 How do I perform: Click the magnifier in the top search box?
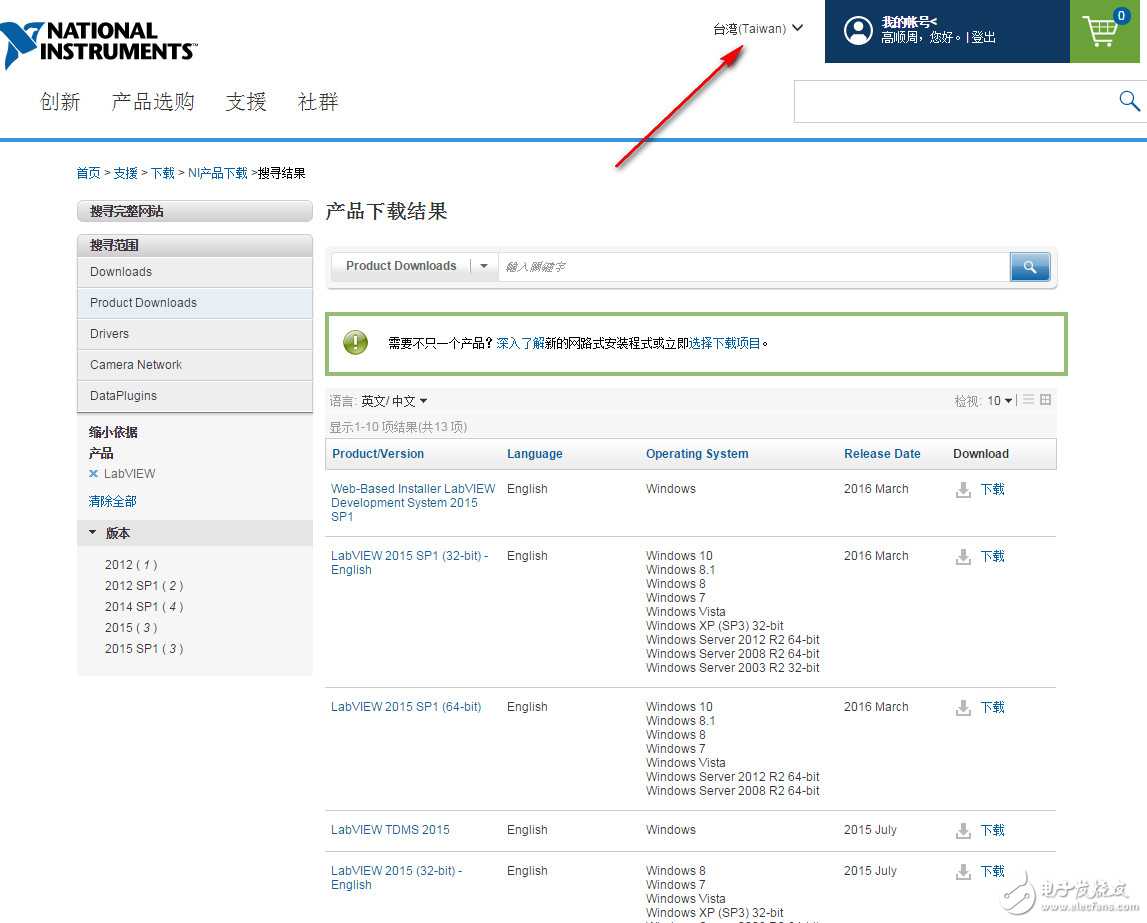point(1129,101)
